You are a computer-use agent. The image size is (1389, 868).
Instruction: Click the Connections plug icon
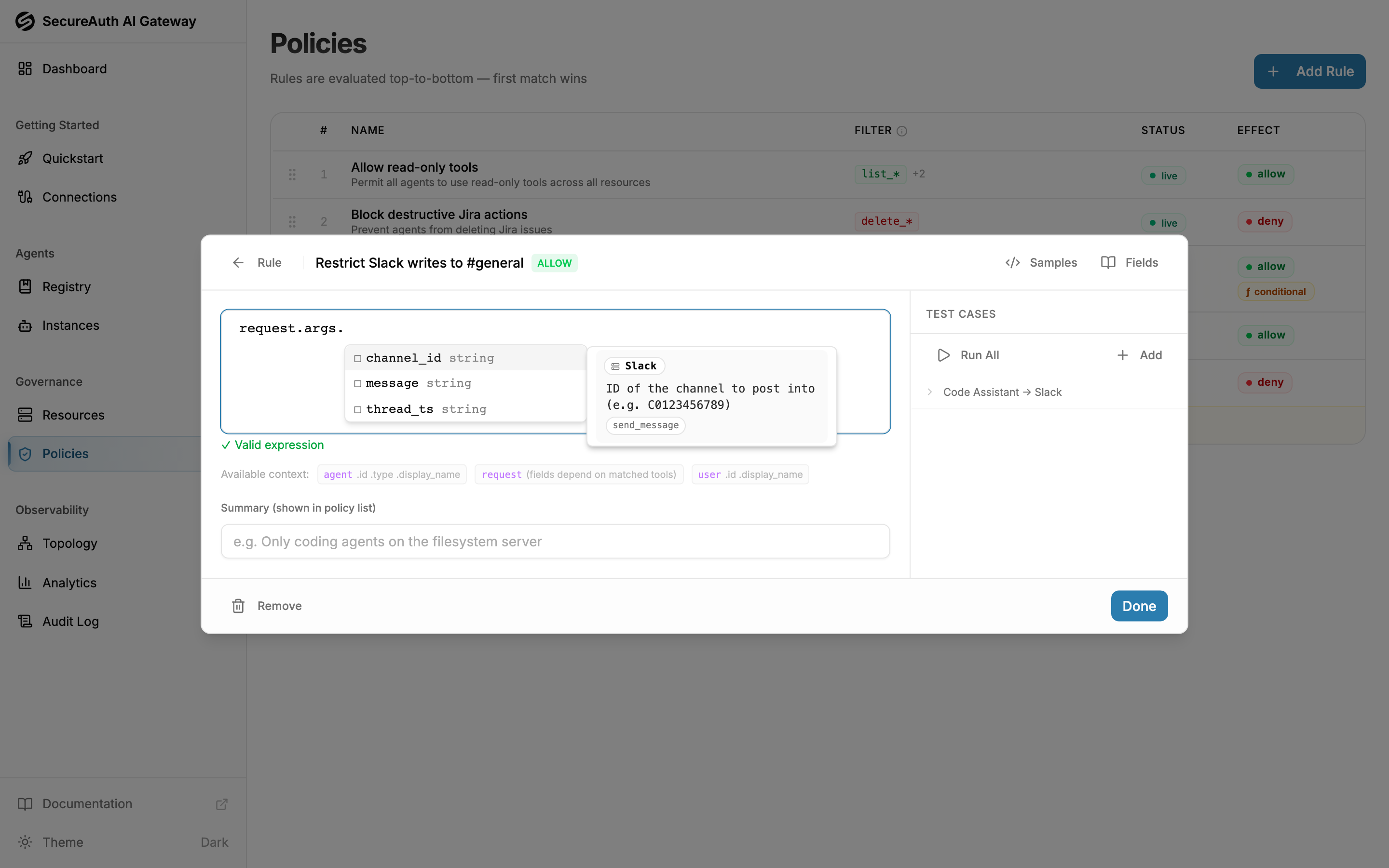[x=25, y=197]
